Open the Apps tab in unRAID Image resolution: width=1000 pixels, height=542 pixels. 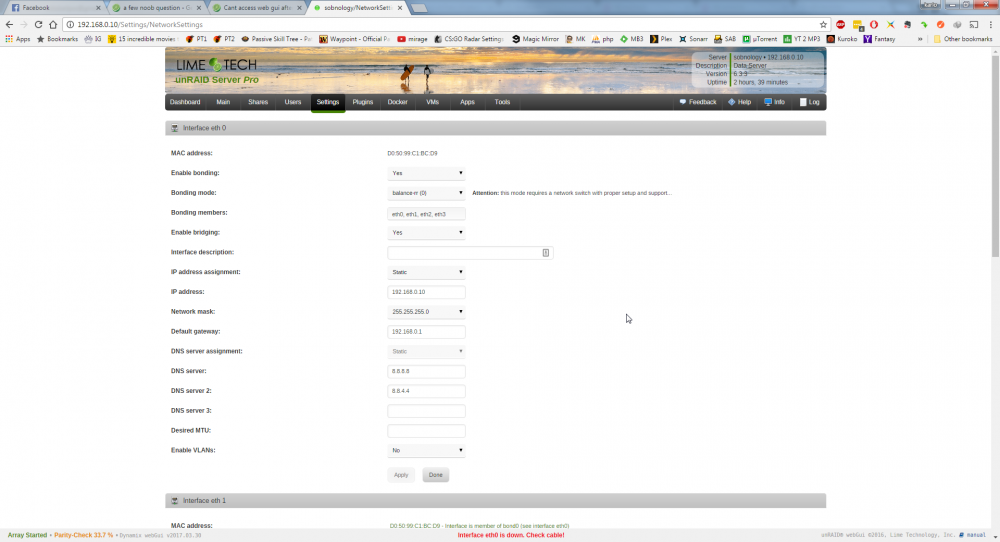(x=467, y=102)
